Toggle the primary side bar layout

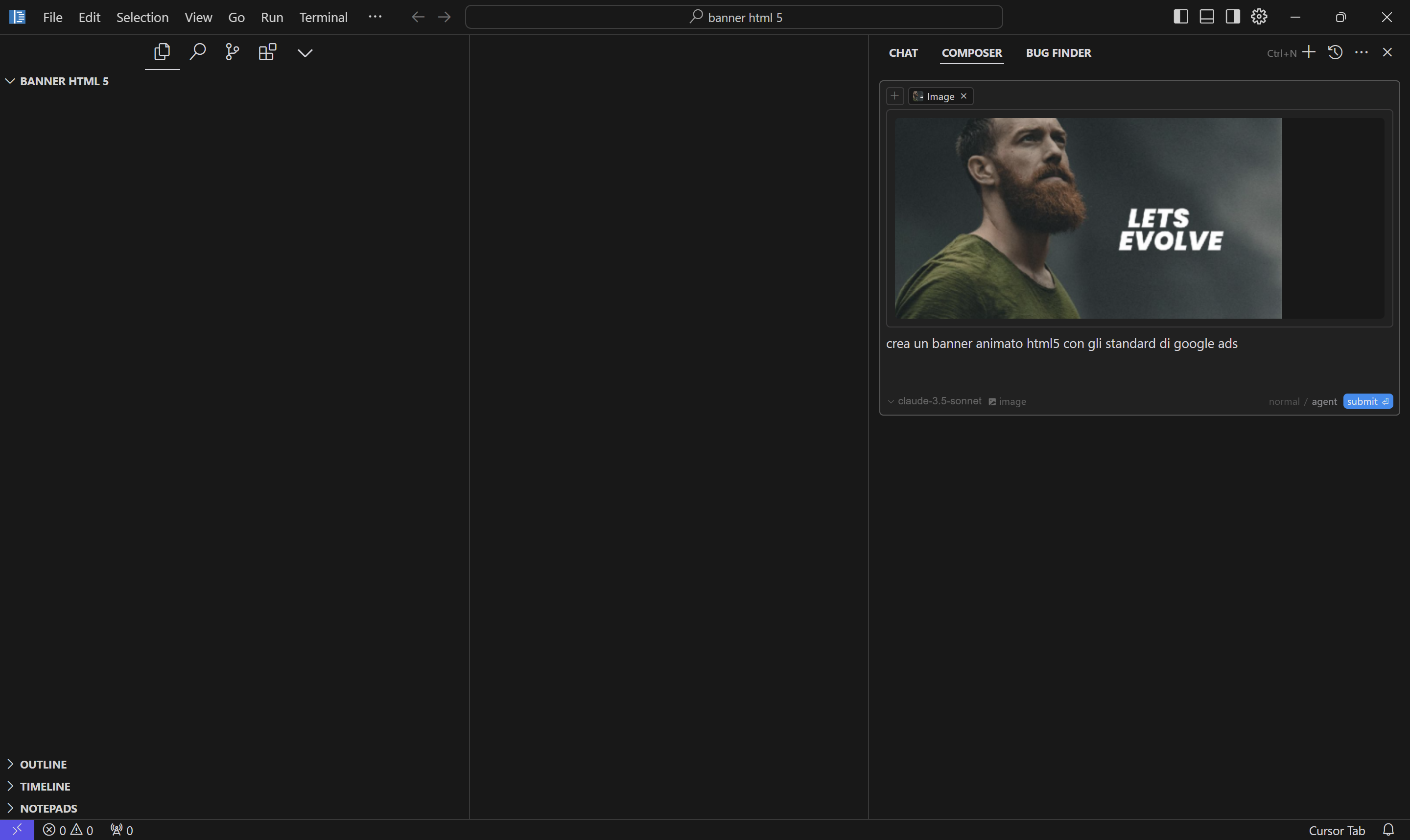click(x=1181, y=17)
